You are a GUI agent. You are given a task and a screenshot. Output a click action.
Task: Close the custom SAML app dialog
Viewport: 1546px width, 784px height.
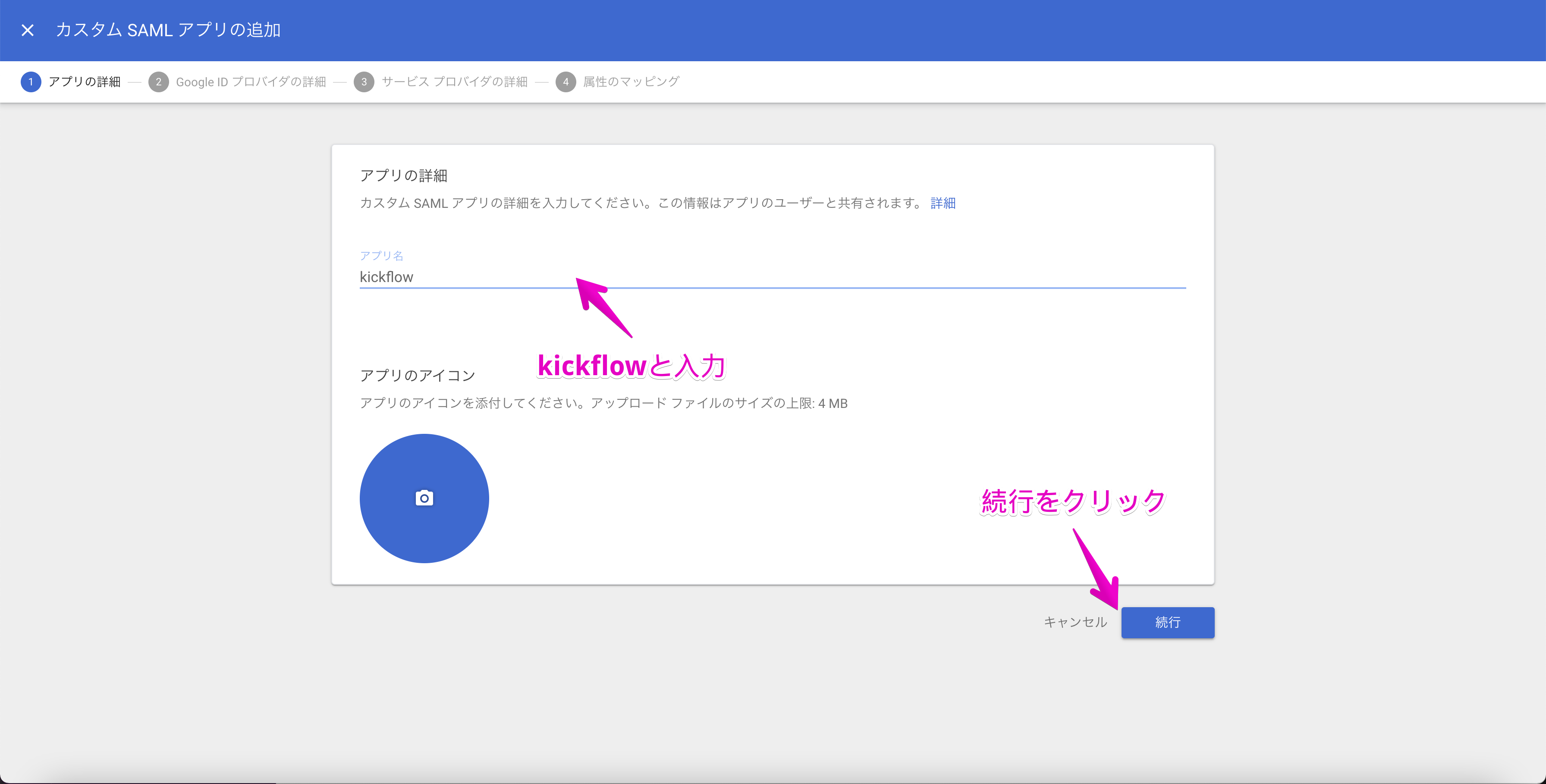pos(28,30)
